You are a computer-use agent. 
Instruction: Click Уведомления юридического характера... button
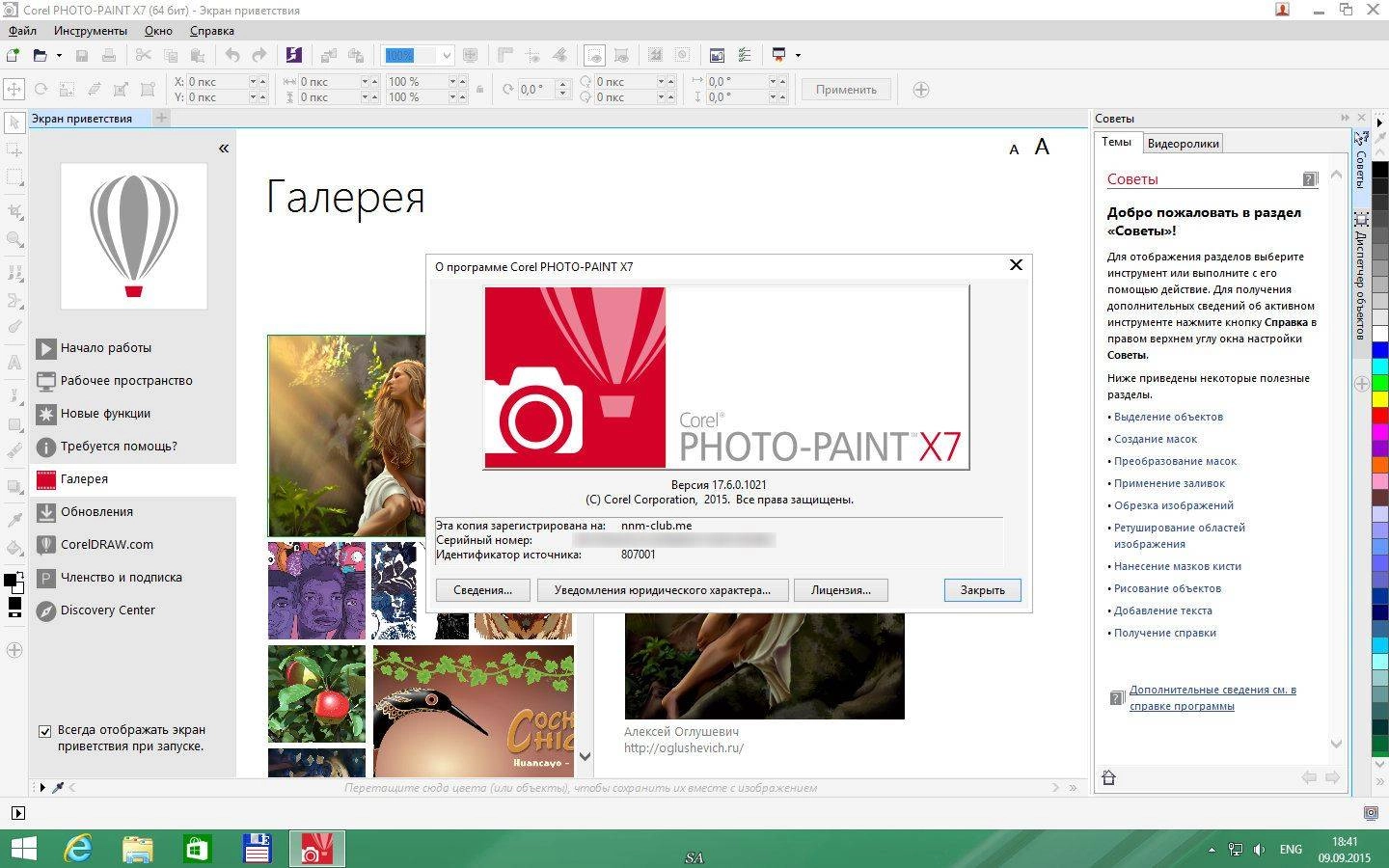click(x=662, y=590)
